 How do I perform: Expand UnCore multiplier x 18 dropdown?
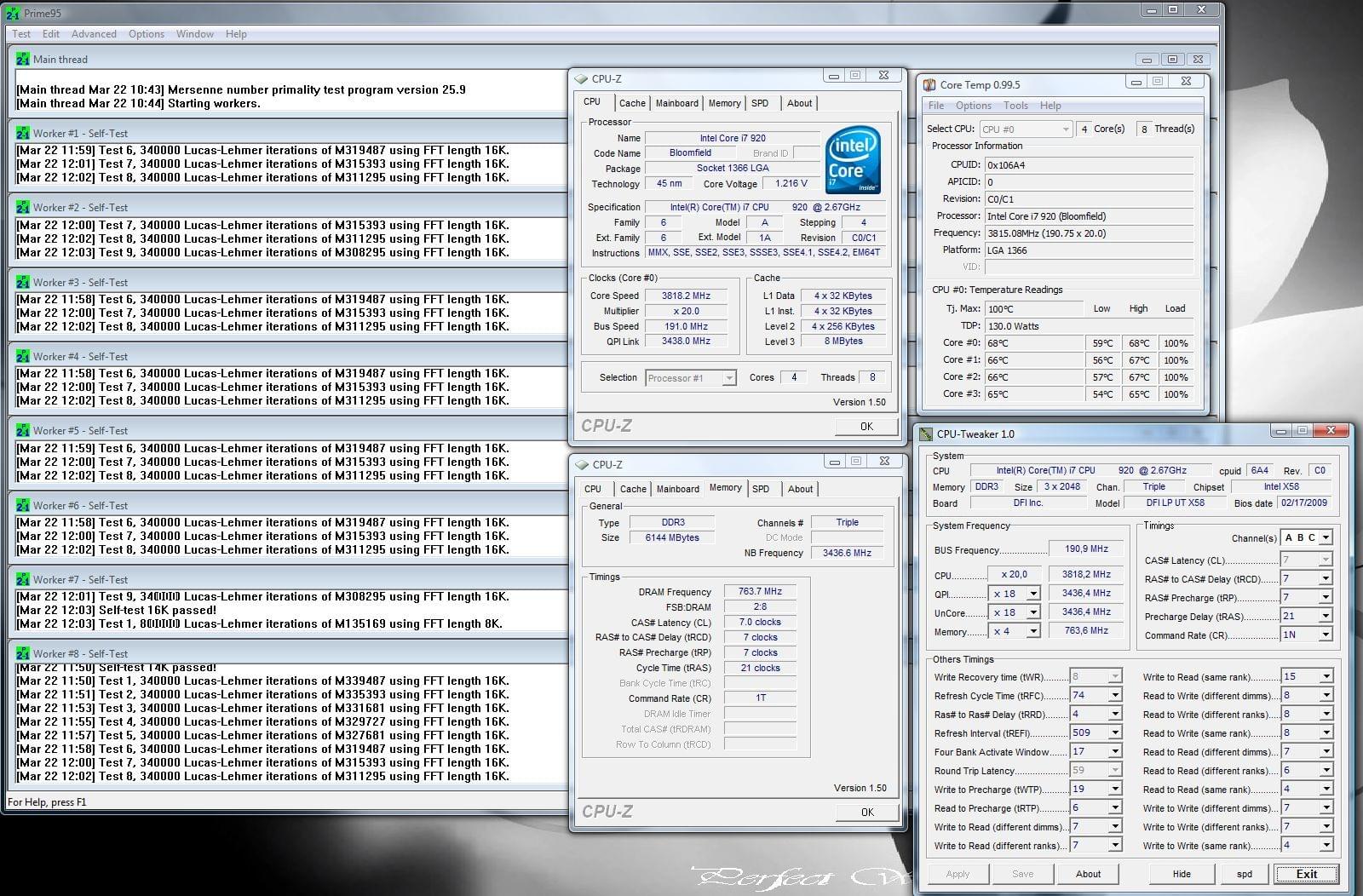point(1033,612)
